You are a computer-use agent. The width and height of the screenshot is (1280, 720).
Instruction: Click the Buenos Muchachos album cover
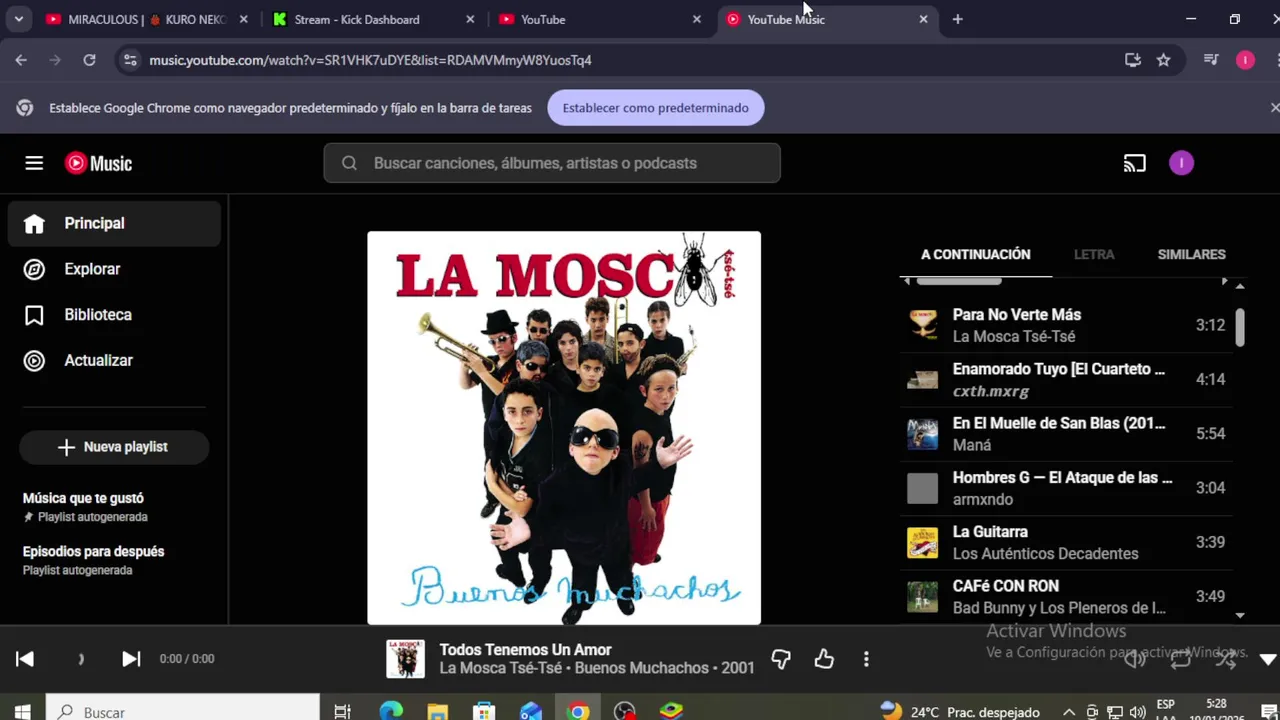(564, 428)
